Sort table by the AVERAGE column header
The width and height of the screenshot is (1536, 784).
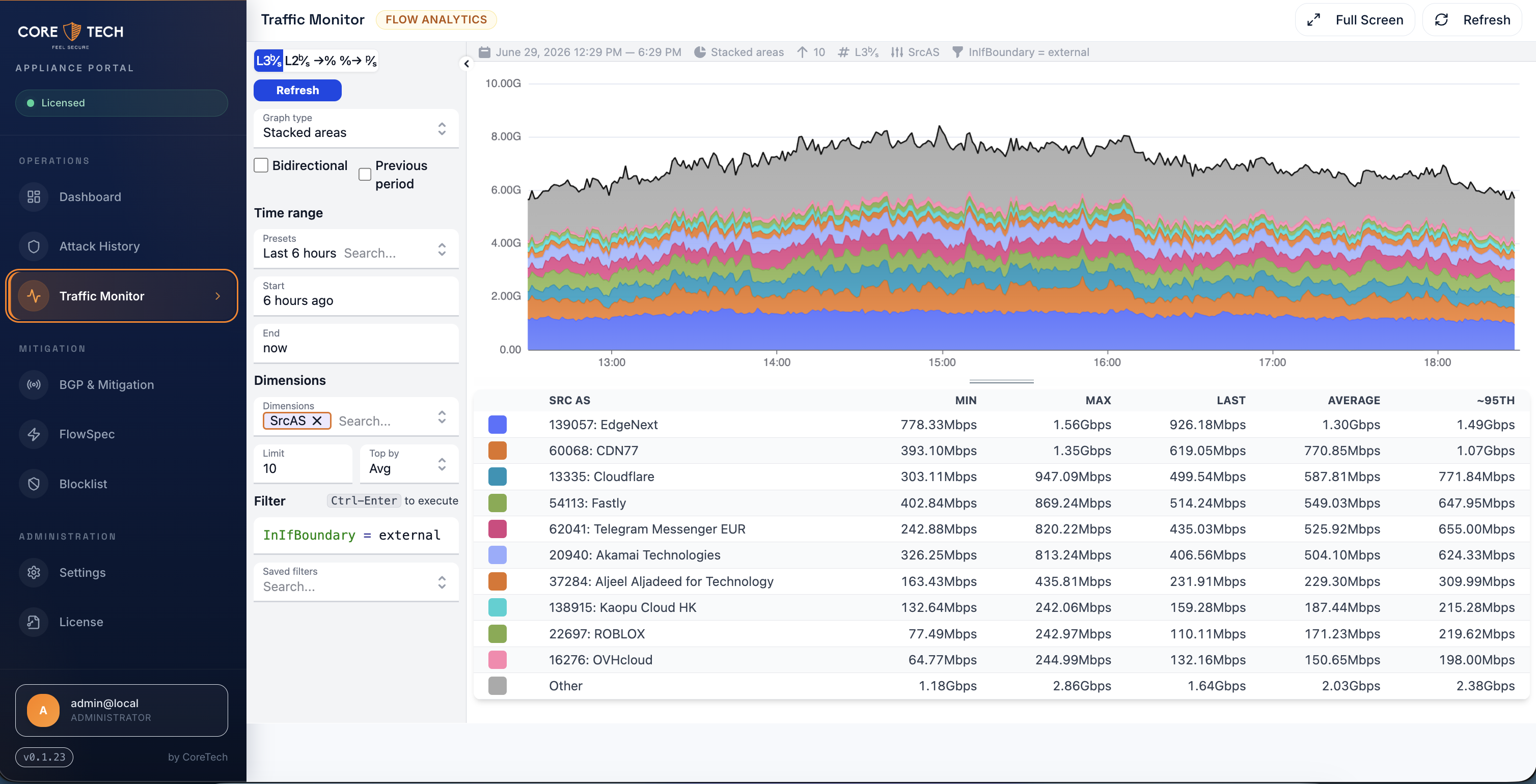[x=1354, y=400]
